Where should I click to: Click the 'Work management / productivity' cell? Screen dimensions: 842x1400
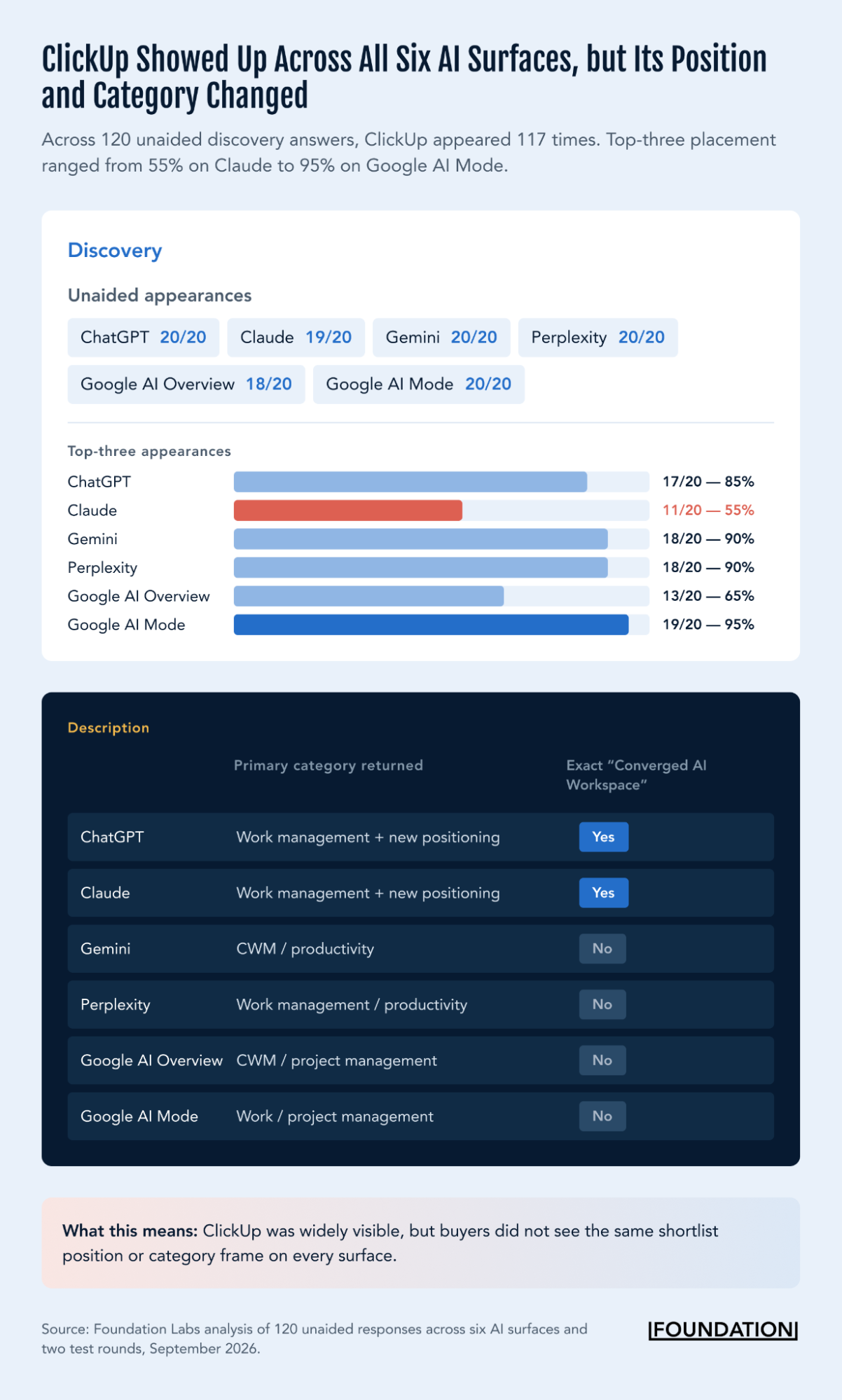(x=352, y=1005)
